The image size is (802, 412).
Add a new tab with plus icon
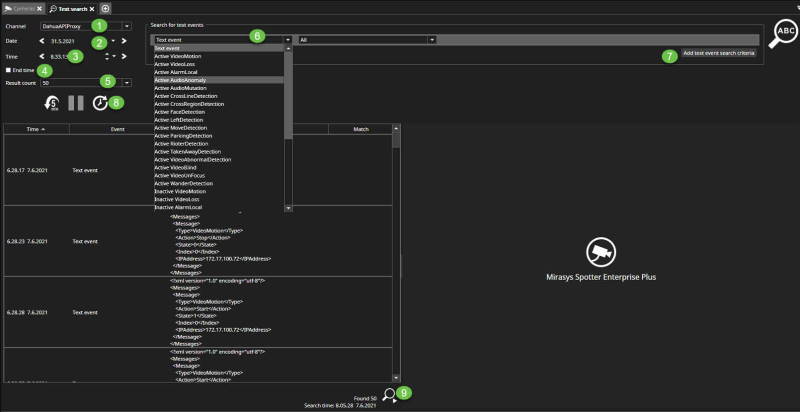click(x=105, y=8)
